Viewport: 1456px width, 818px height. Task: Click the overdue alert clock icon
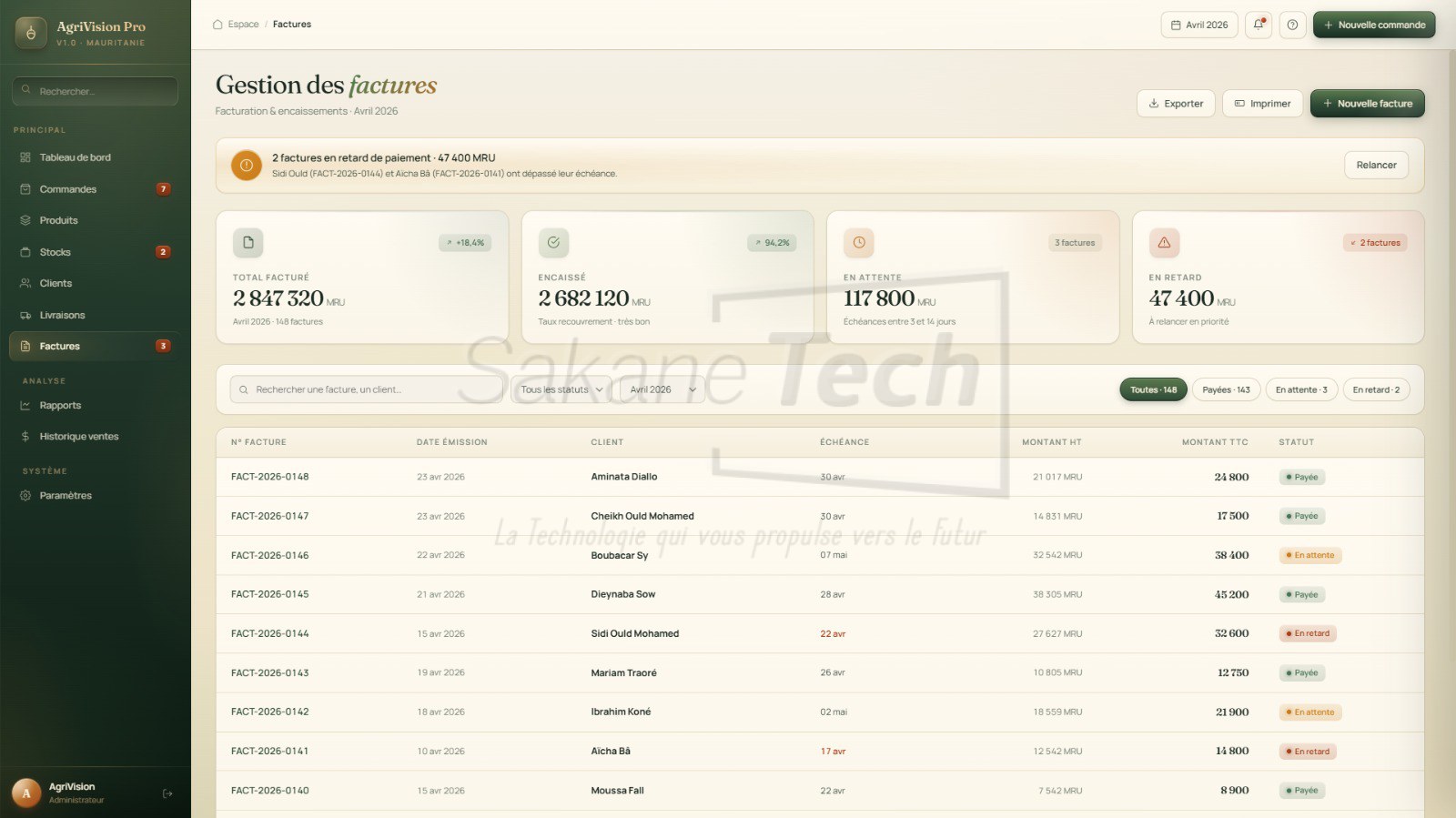coord(246,166)
